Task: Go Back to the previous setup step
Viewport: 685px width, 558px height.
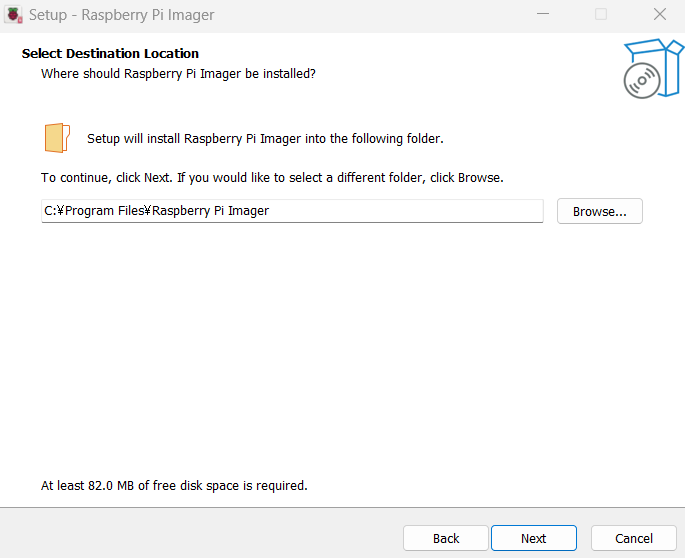Action: 446,538
